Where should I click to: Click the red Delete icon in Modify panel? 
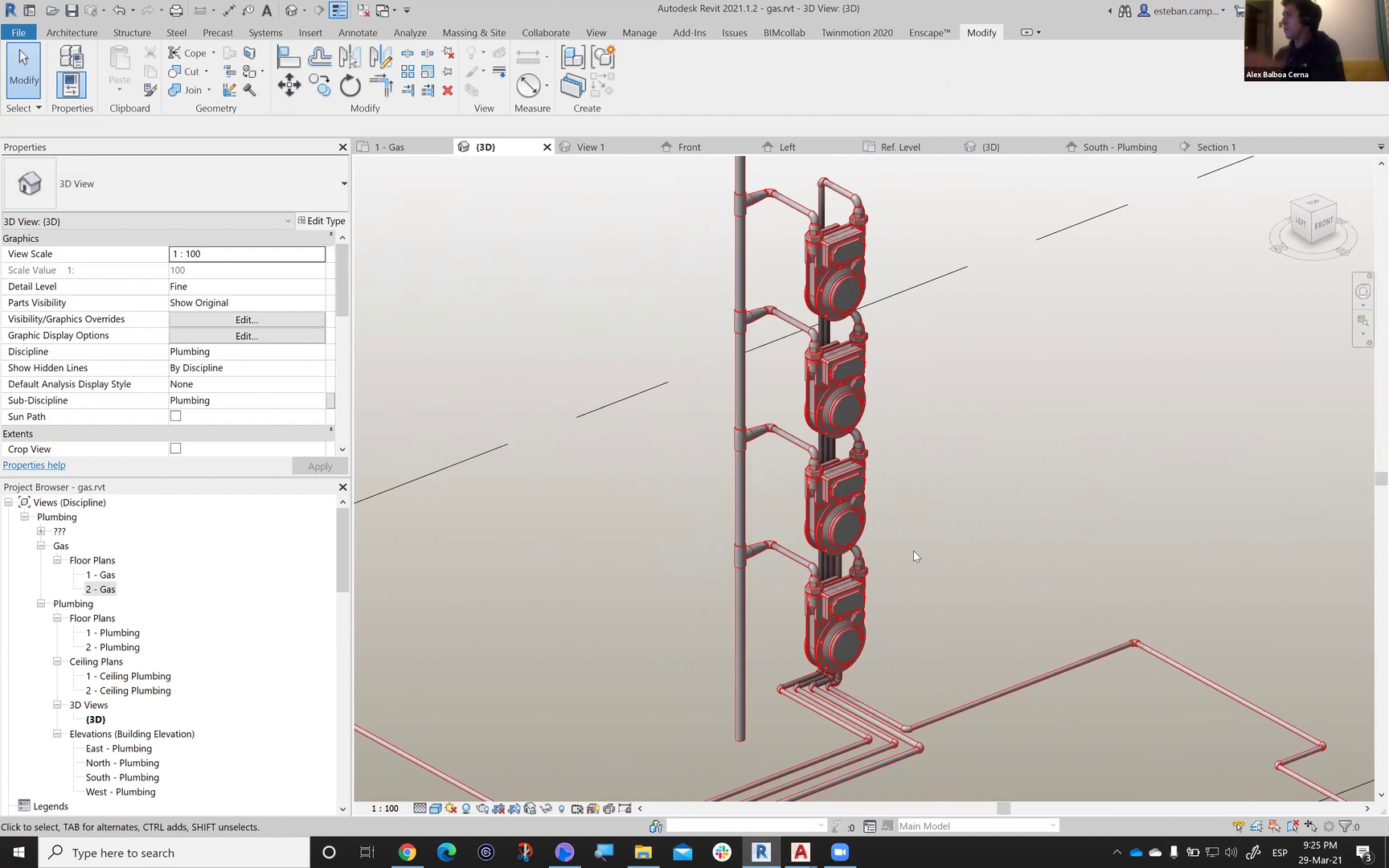pos(448,90)
